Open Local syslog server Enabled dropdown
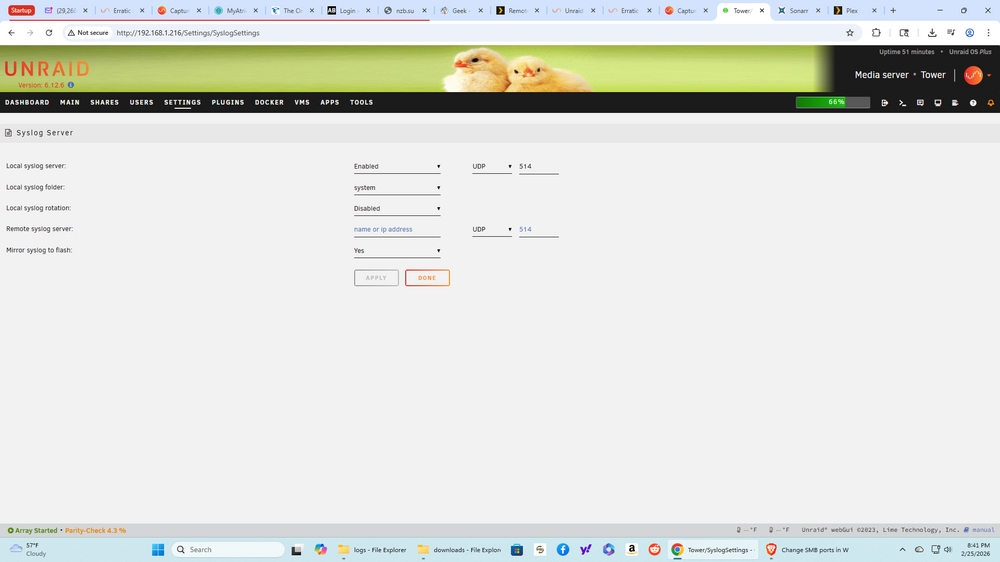Image resolution: width=1000 pixels, height=562 pixels. click(x=397, y=166)
